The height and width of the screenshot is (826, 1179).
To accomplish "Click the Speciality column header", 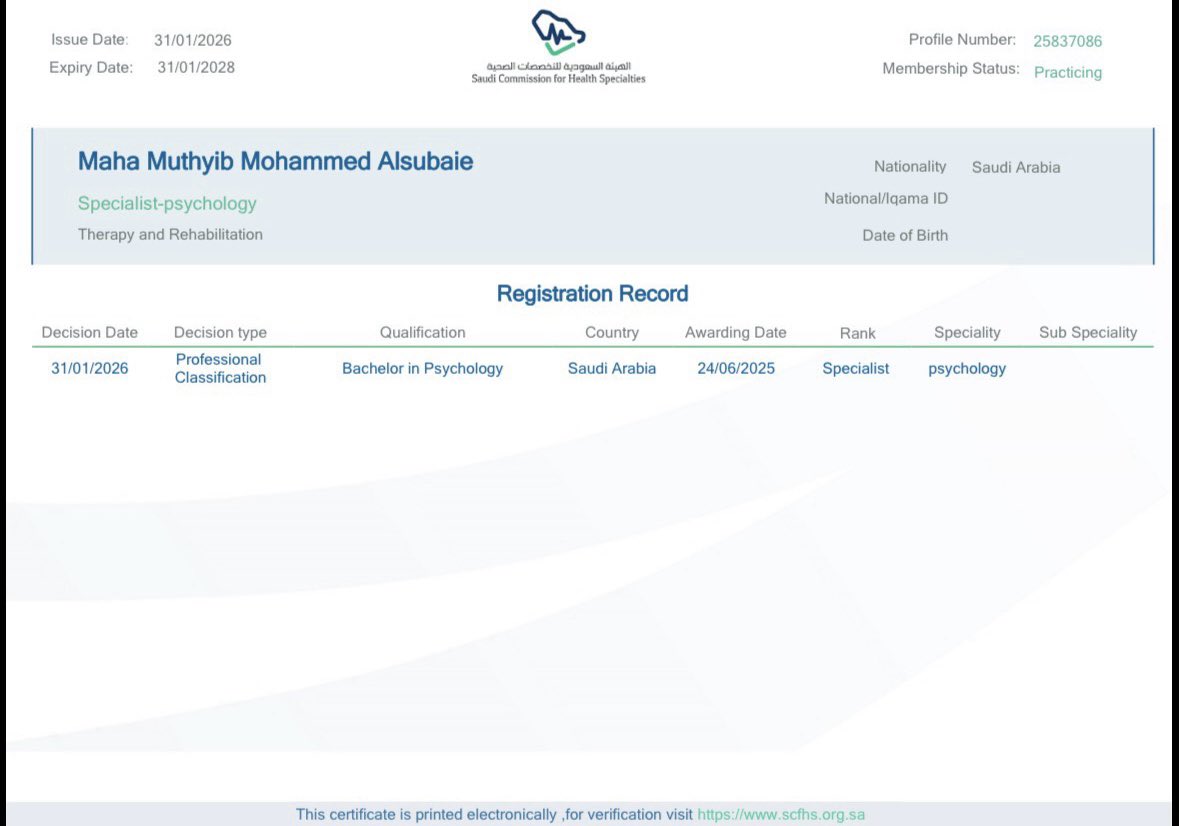I will pyautogui.click(x=967, y=332).
